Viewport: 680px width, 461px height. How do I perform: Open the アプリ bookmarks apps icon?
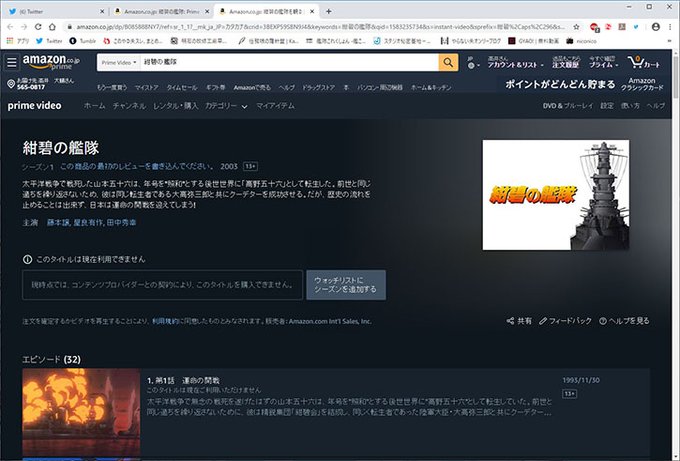point(19,41)
